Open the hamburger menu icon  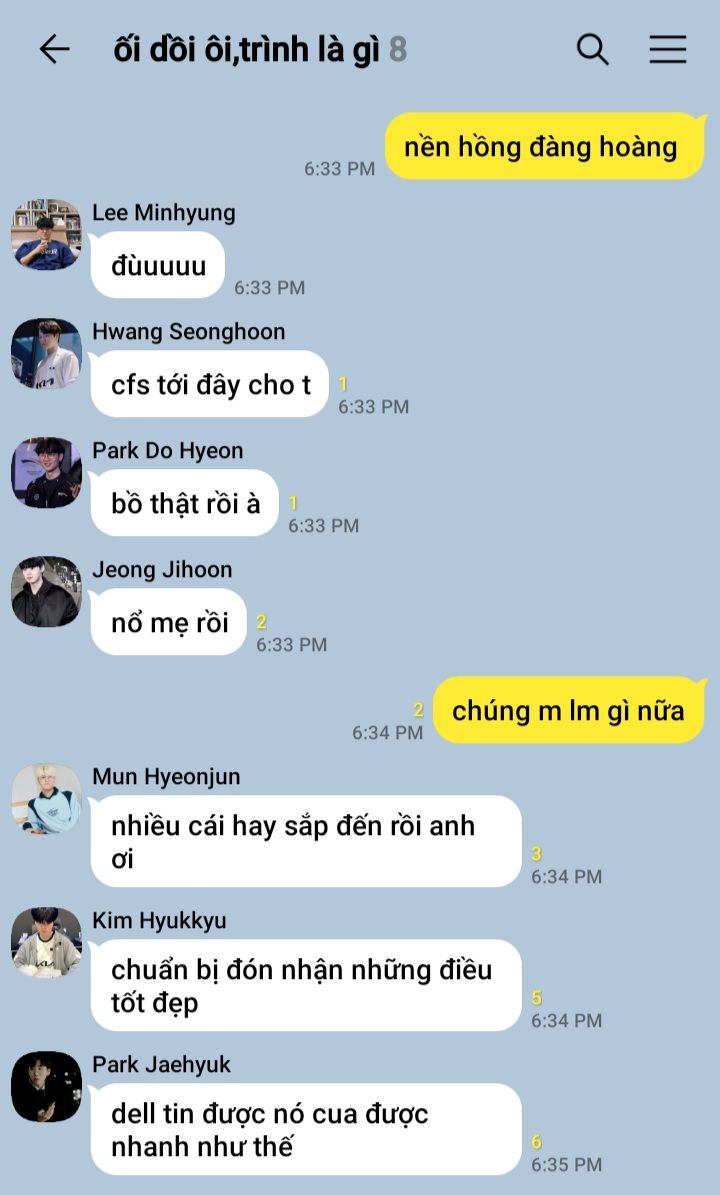click(668, 50)
